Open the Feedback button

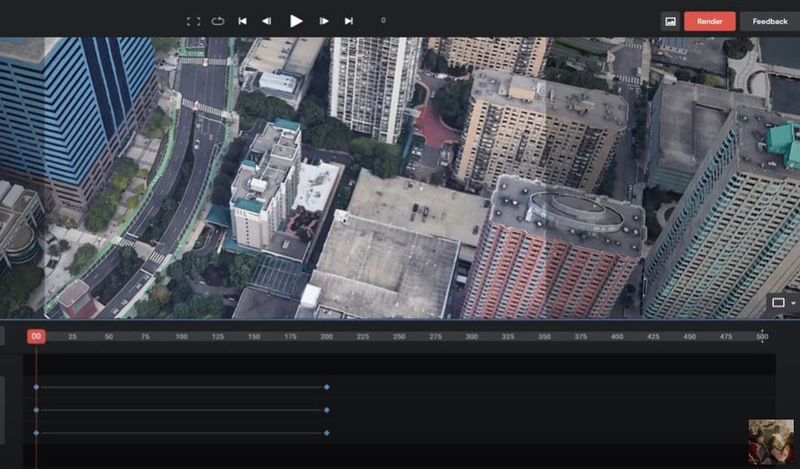[x=770, y=21]
